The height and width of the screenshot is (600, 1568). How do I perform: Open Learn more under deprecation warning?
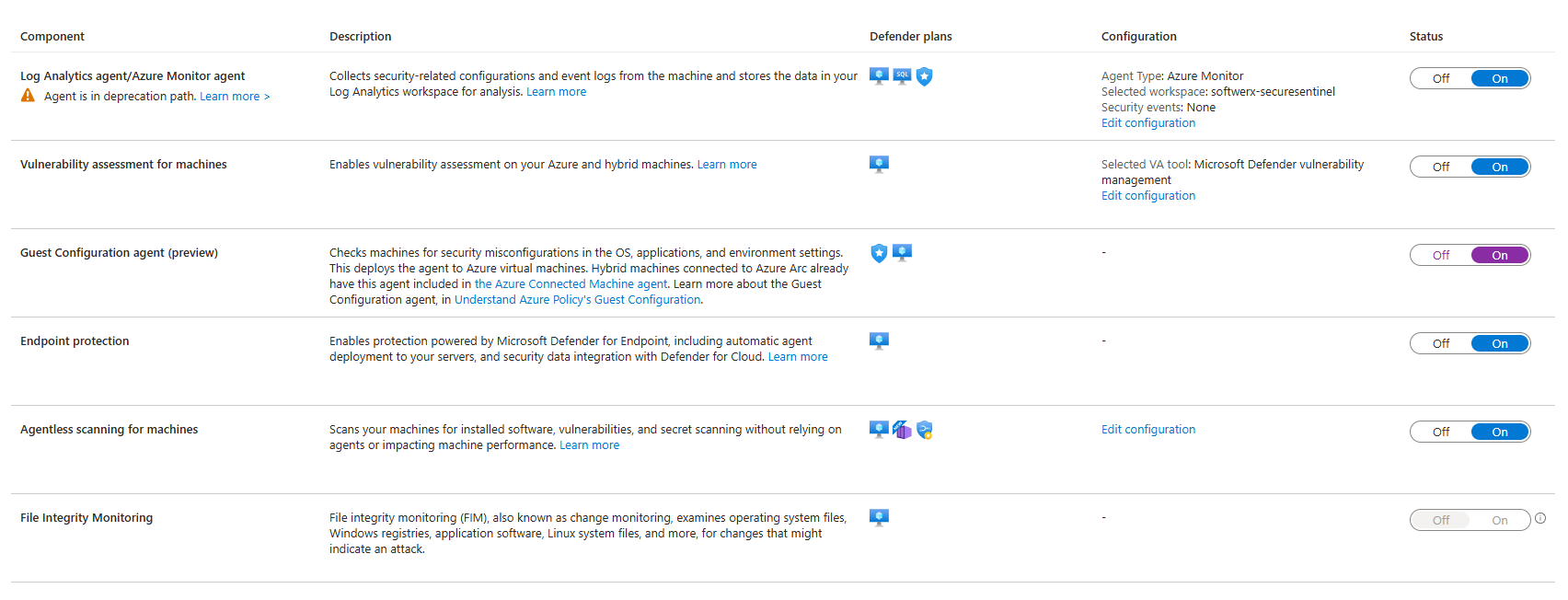click(x=235, y=97)
